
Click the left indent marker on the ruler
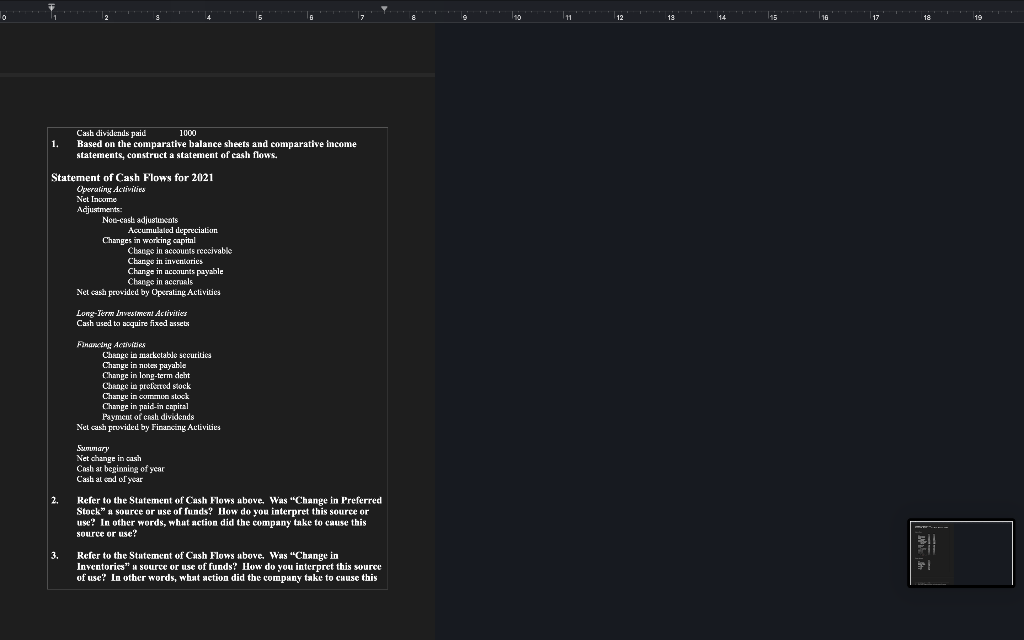coord(52,7)
